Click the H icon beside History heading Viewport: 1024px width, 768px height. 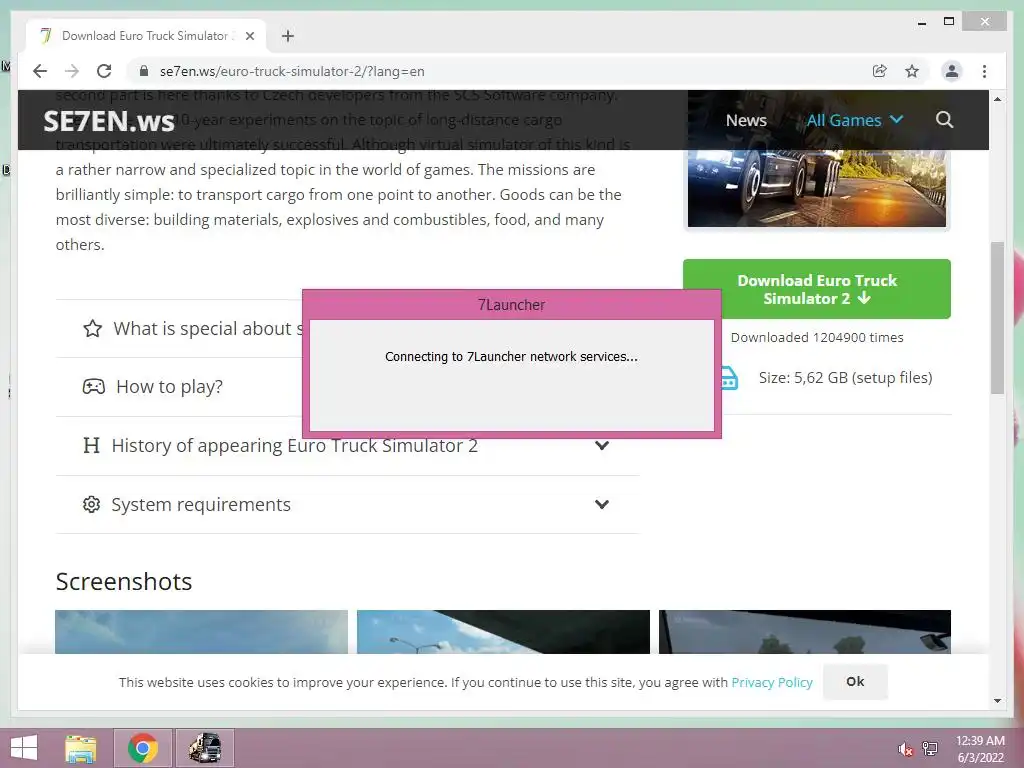91,445
